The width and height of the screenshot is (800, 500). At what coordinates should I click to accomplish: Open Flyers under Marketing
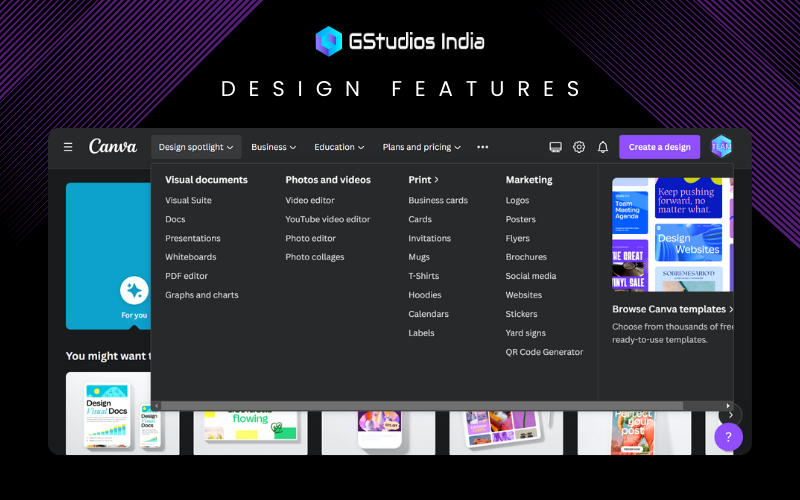pyautogui.click(x=517, y=238)
